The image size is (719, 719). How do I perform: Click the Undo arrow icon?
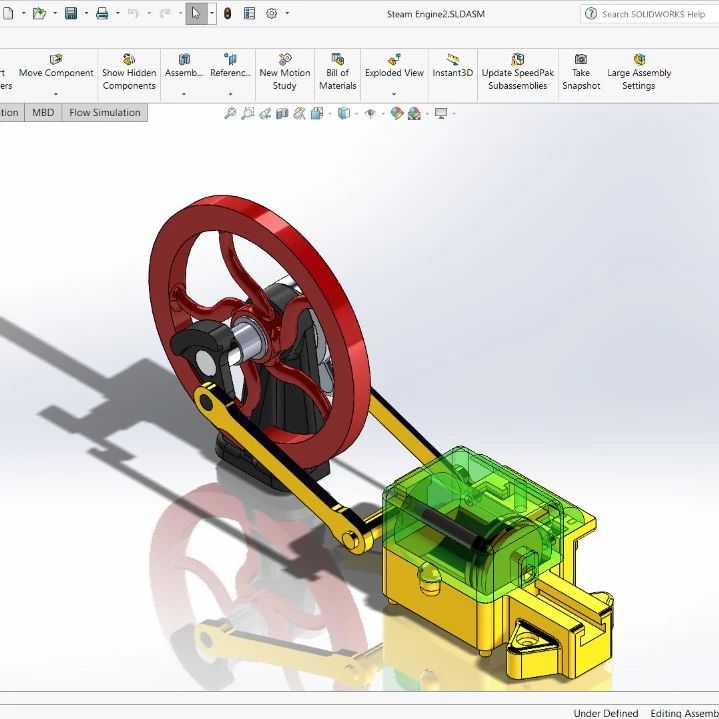coord(133,13)
